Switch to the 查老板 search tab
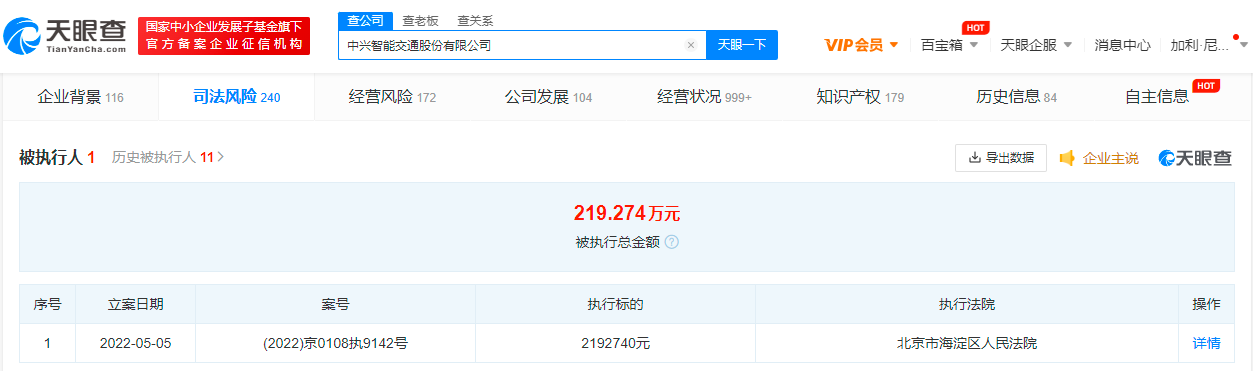This screenshot has width=1253, height=371. point(421,21)
